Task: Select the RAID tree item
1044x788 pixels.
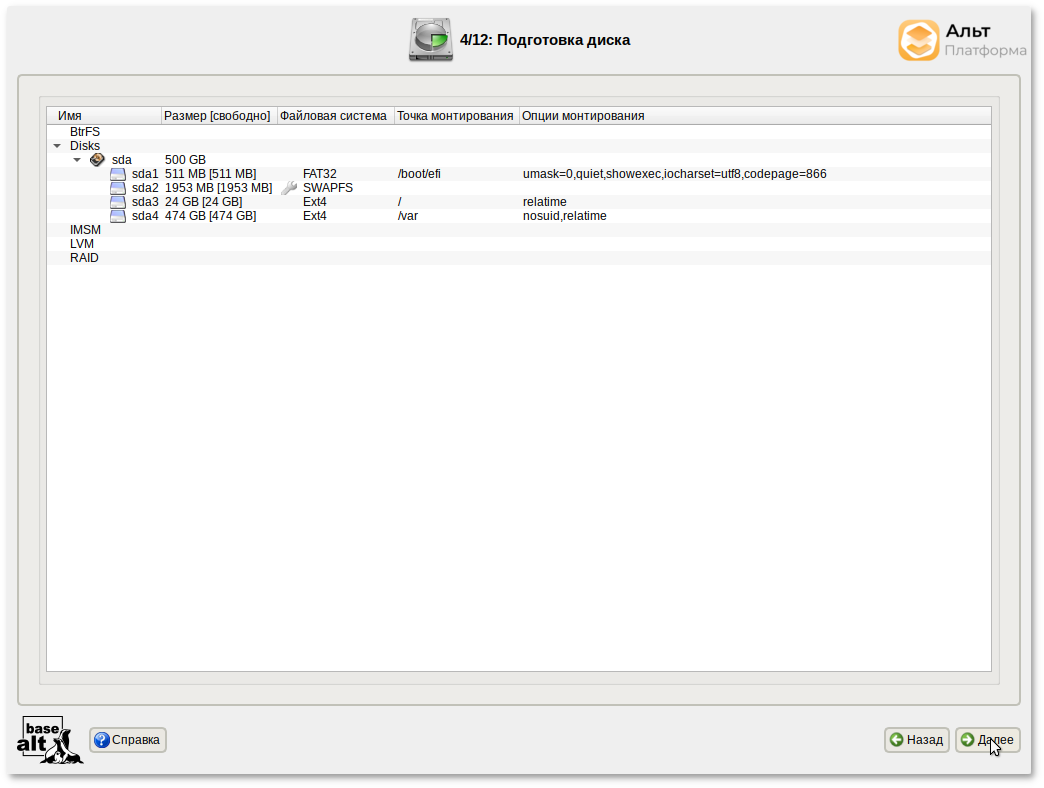Action: pyautogui.click(x=84, y=258)
